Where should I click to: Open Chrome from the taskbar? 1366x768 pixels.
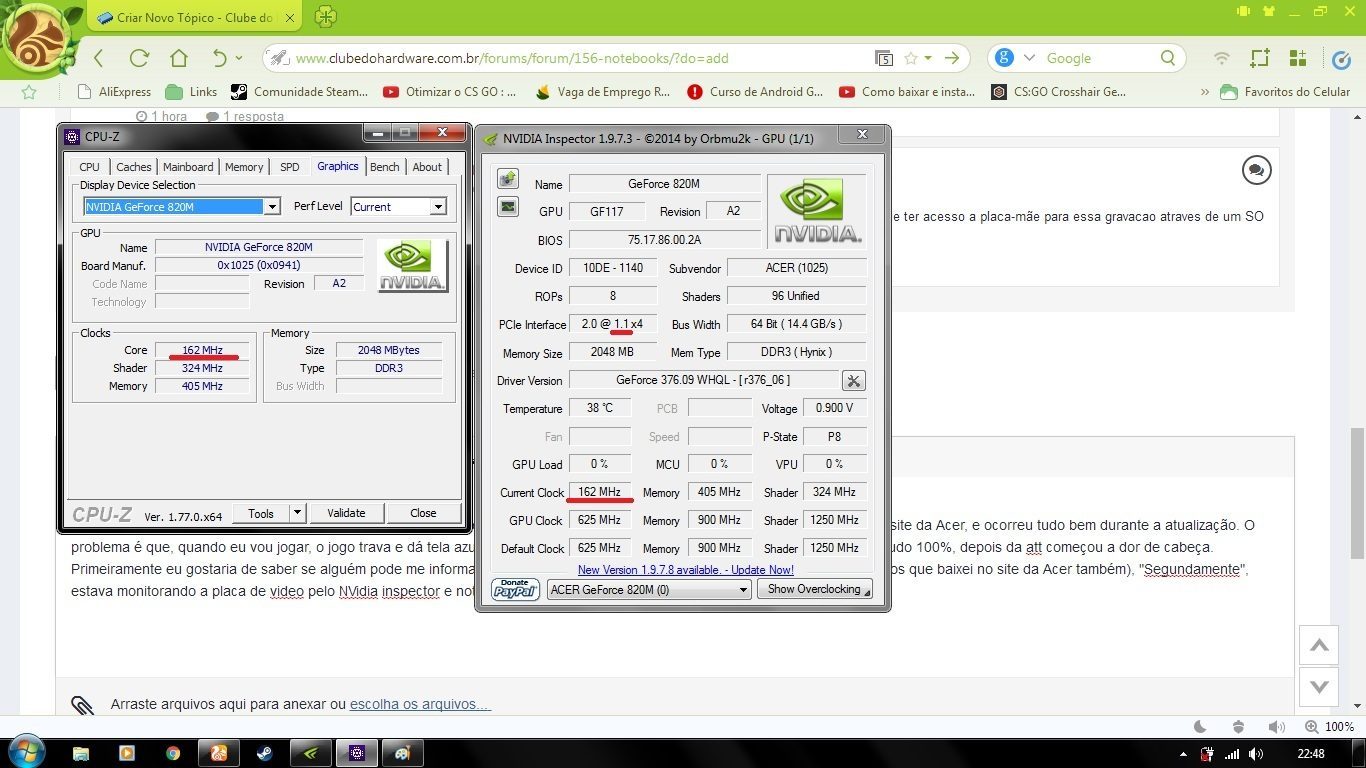tap(173, 753)
